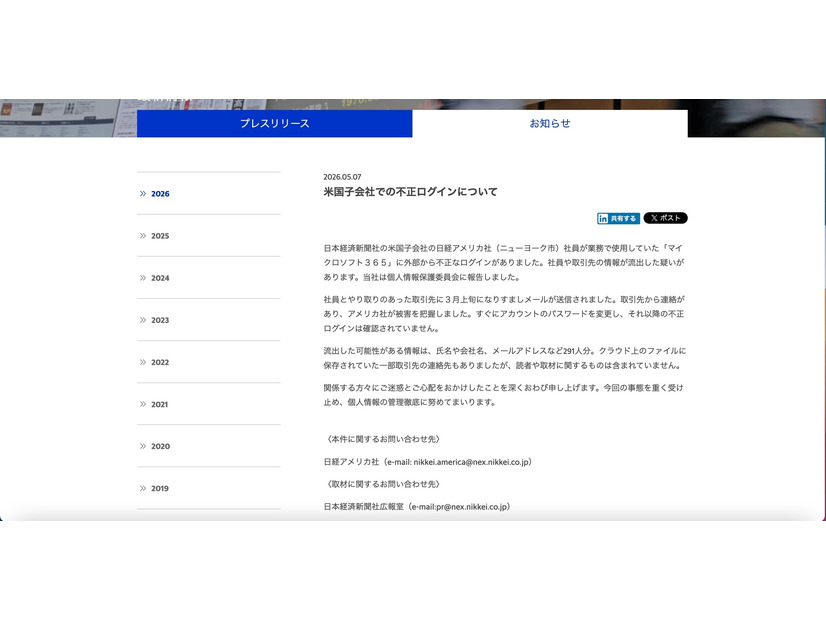Click the chevron icon beside 2020
This screenshot has height=620, width=826.
tap(143, 446)
